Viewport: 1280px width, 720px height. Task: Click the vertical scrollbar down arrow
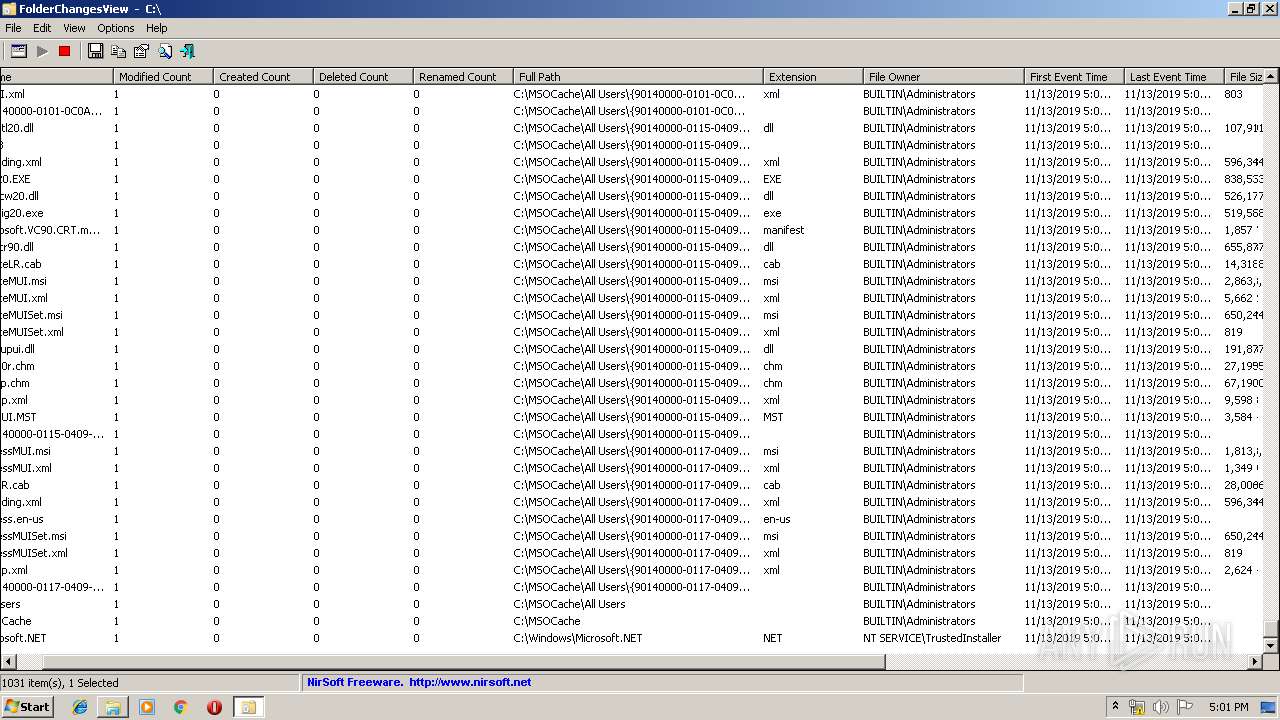click(x=1271, y=646)
